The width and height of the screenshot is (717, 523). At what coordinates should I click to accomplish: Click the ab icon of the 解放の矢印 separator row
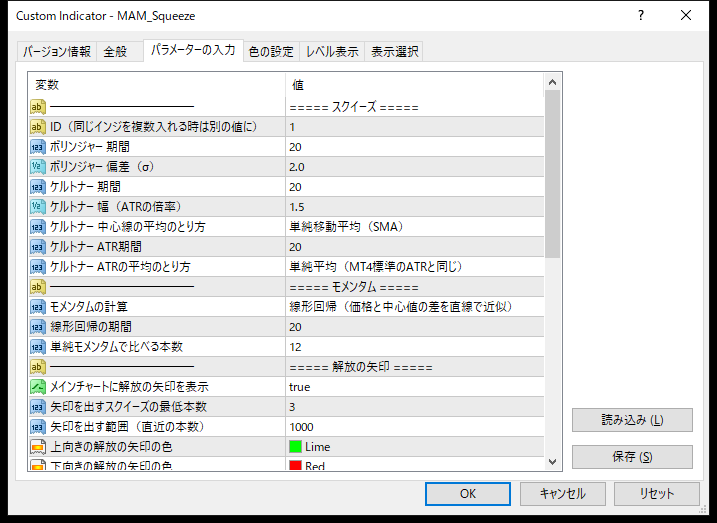[37, 367]
